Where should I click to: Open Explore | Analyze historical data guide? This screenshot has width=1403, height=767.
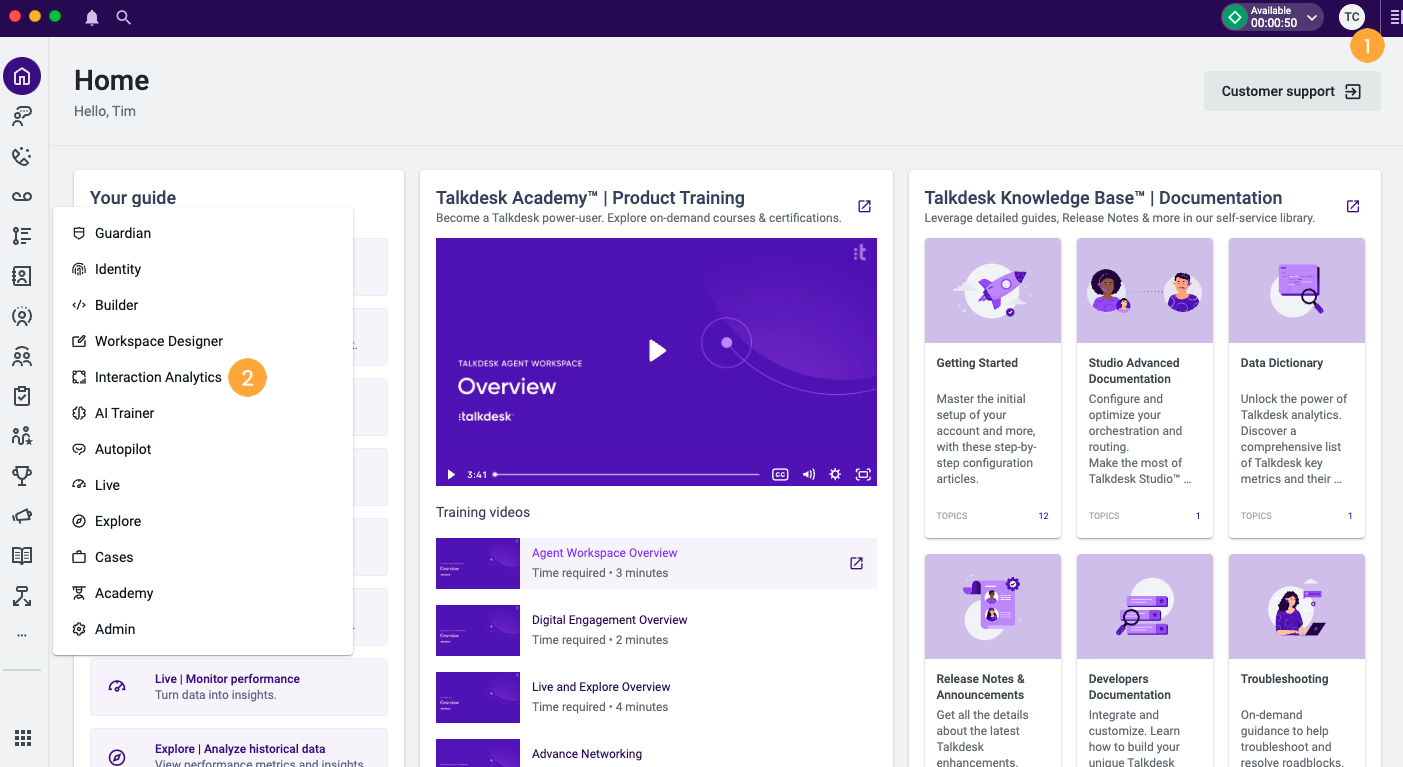(239, 748)
